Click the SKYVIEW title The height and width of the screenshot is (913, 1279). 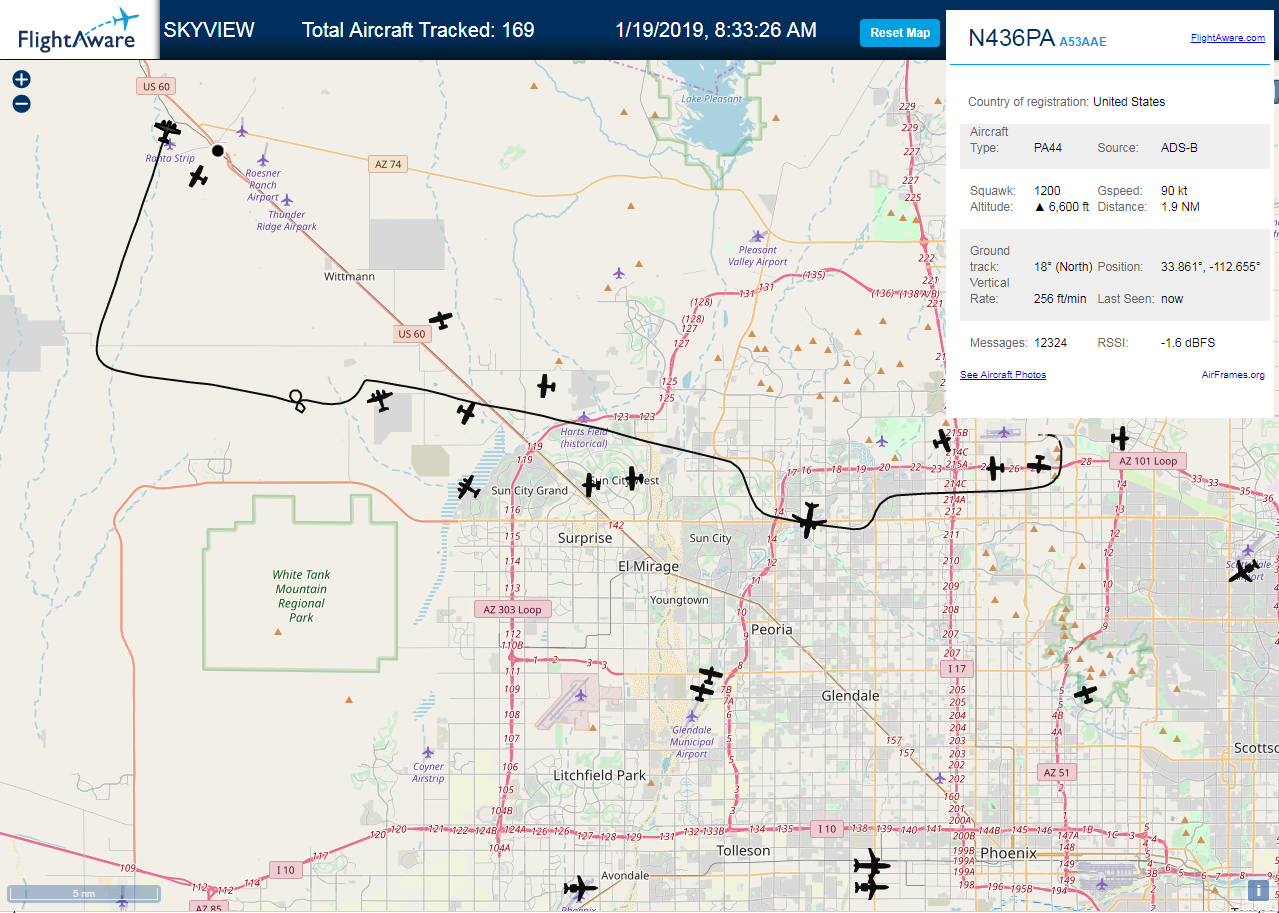coord(209,30)
